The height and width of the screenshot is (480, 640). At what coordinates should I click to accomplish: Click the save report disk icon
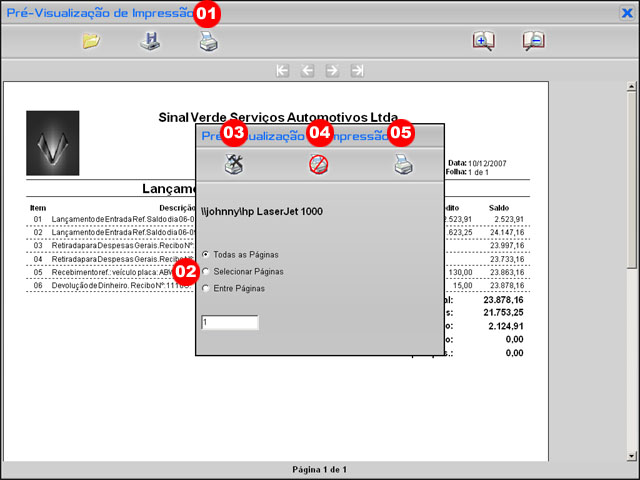point(148,41)
